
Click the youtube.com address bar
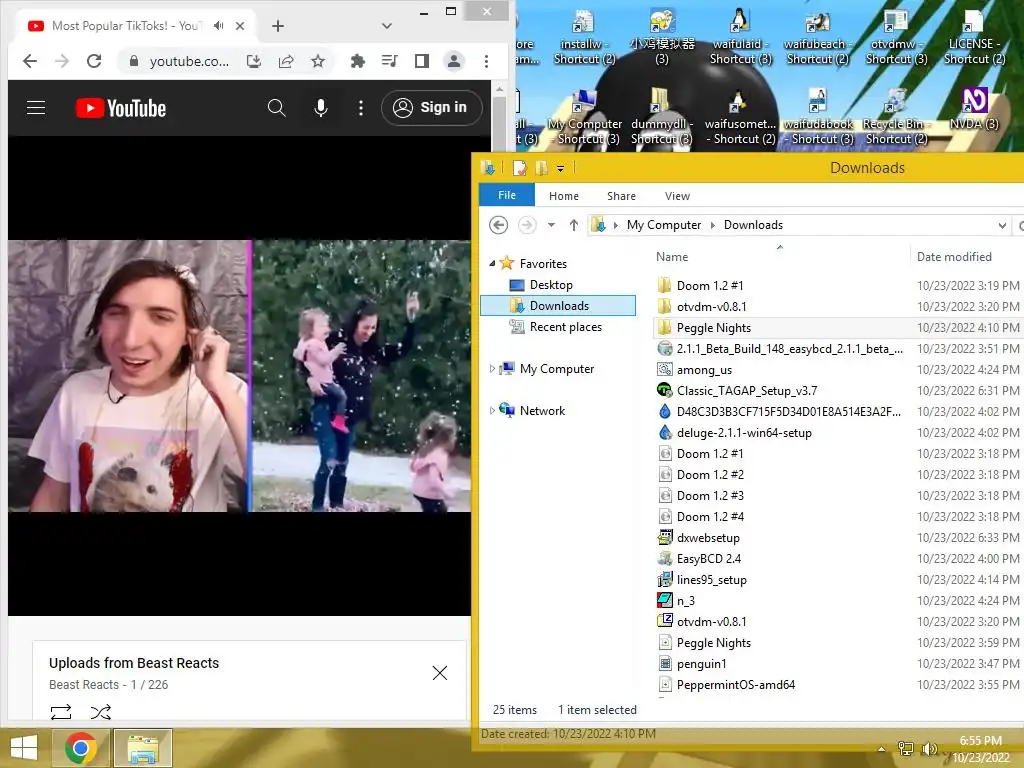click(x=189, y=61)
